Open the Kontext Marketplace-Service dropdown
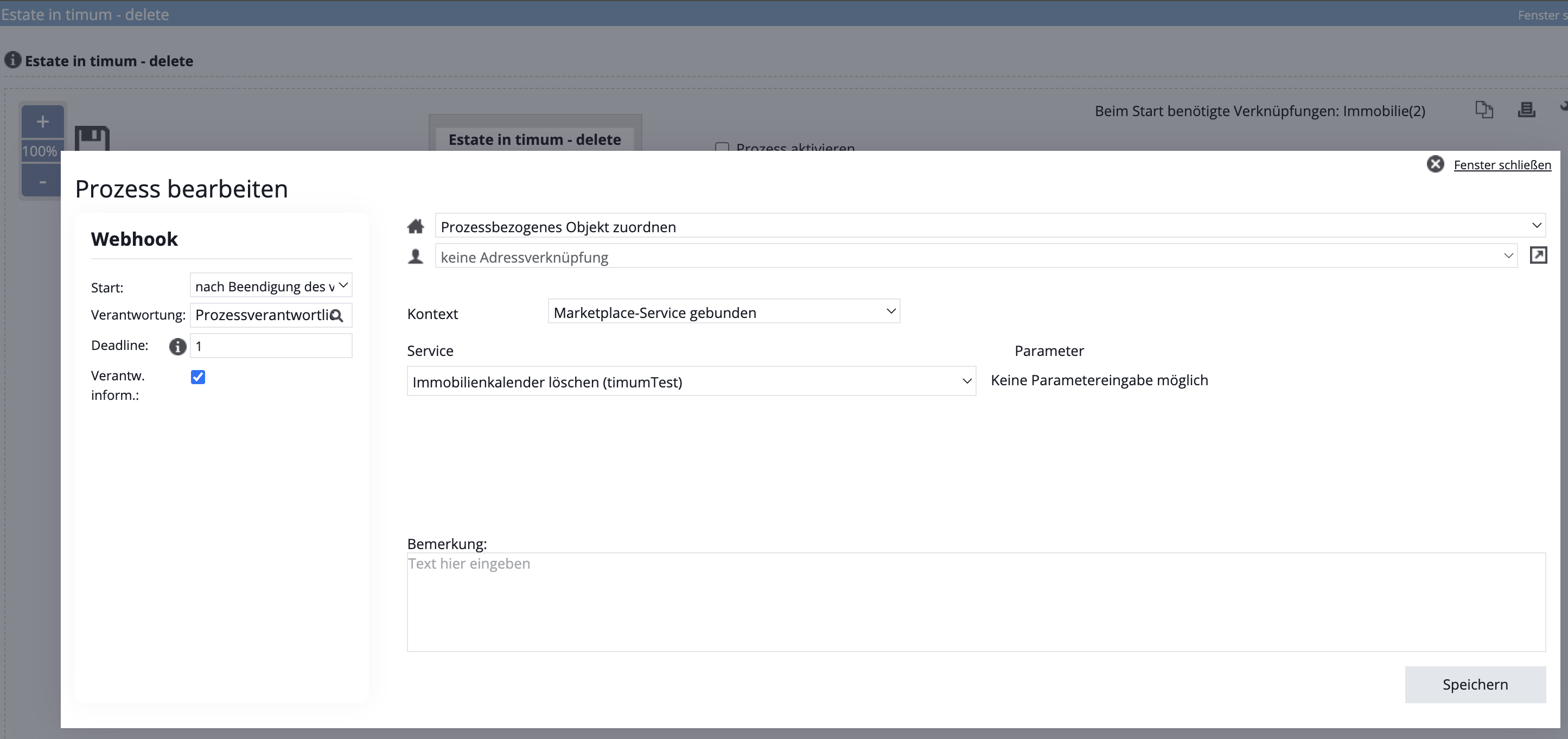Viewport: 1568px width, 739px height. tap(724, 311)
